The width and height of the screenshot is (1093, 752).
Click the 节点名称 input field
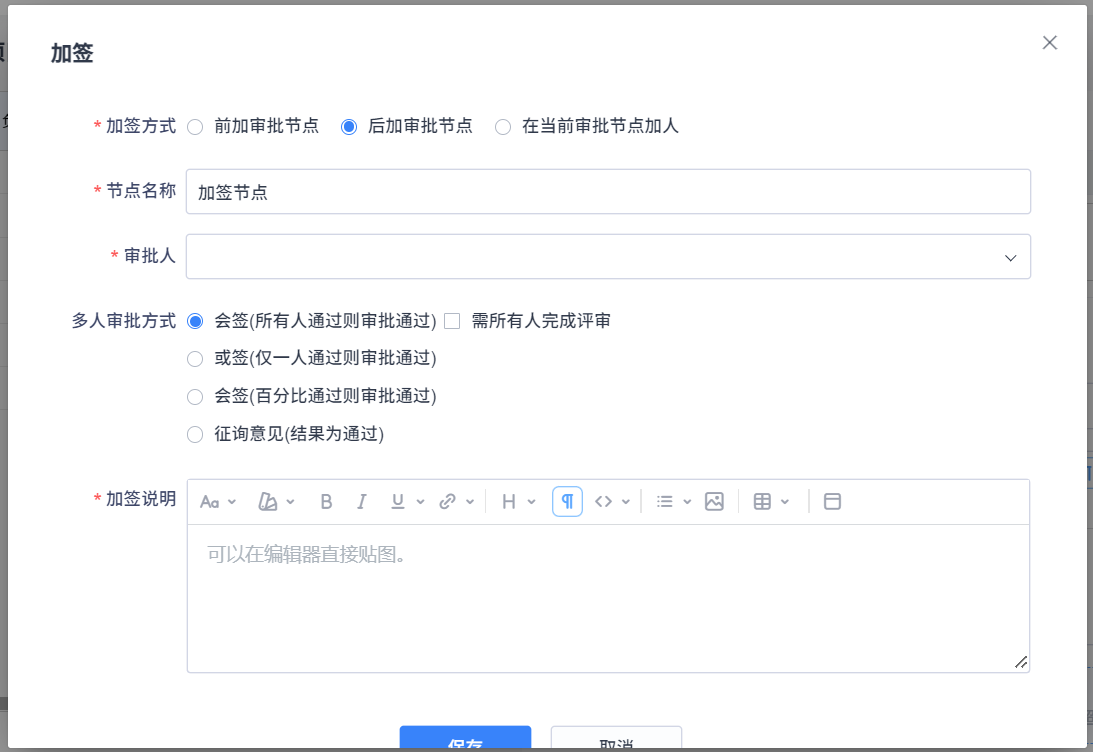point(608,192)
